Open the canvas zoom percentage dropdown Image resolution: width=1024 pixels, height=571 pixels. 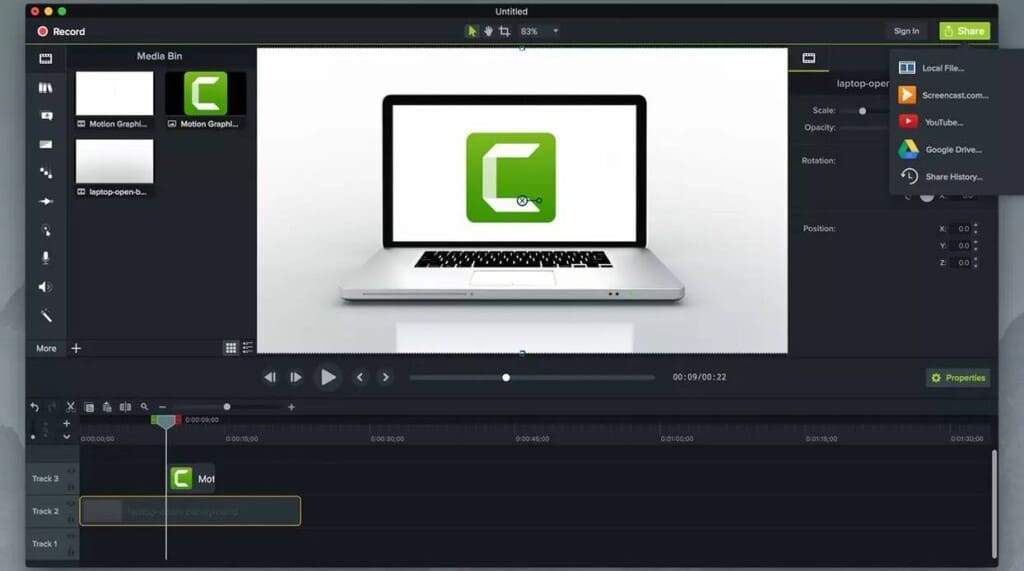[x=539, y=31]
